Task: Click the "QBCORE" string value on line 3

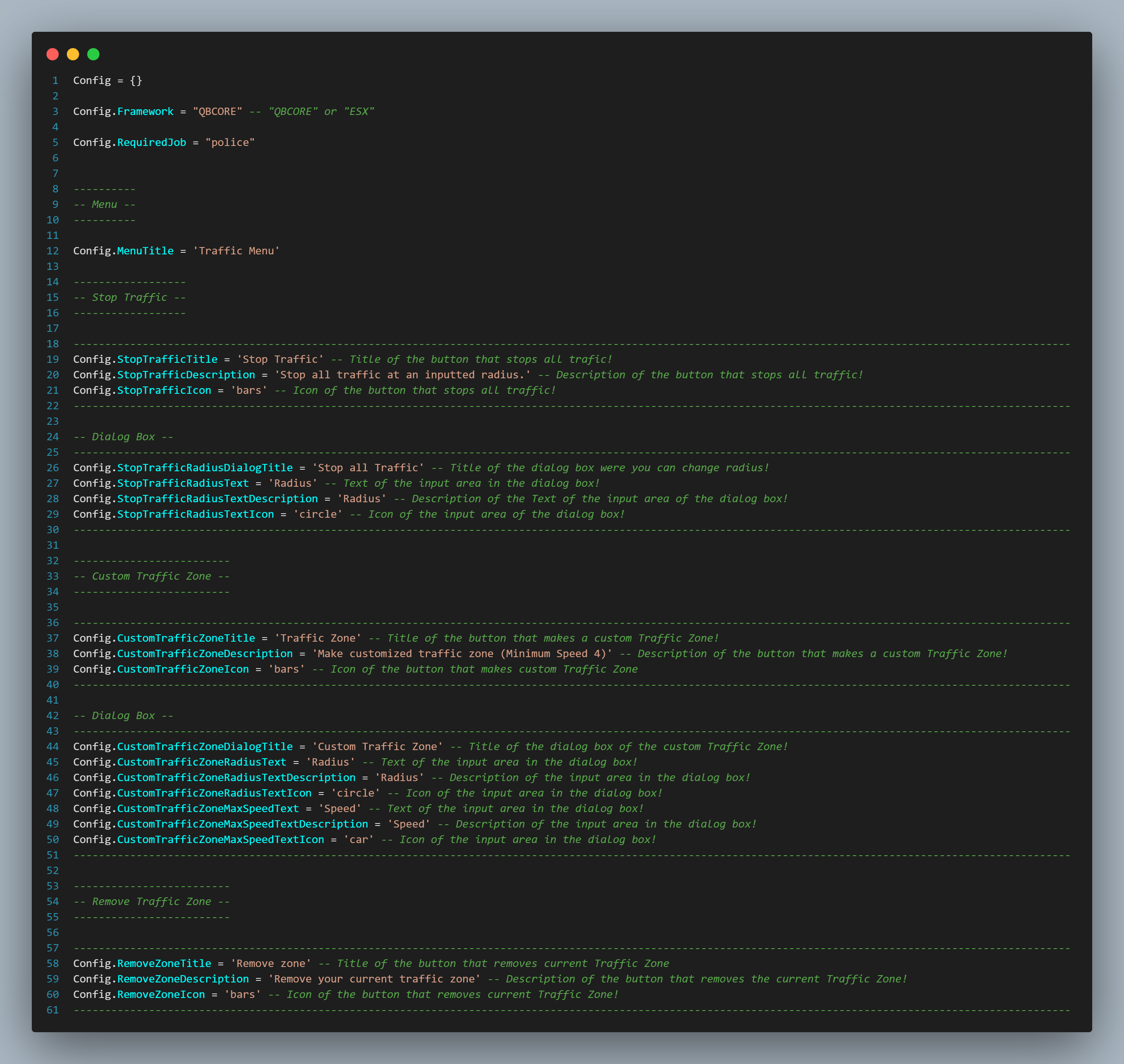Action: tap(217, 111)
